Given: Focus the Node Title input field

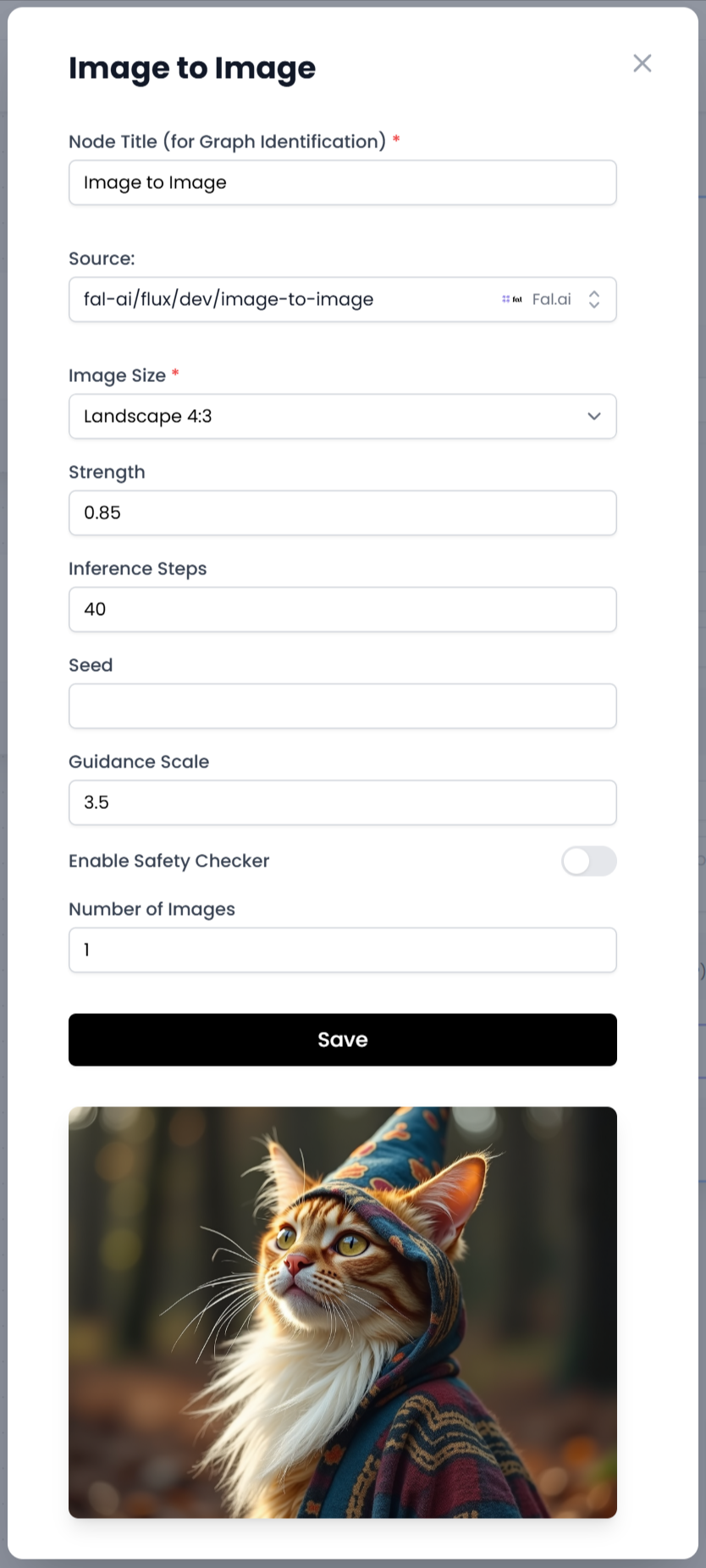Looking at the screenshot, I should pyautogui.click(x=342, y=183).
